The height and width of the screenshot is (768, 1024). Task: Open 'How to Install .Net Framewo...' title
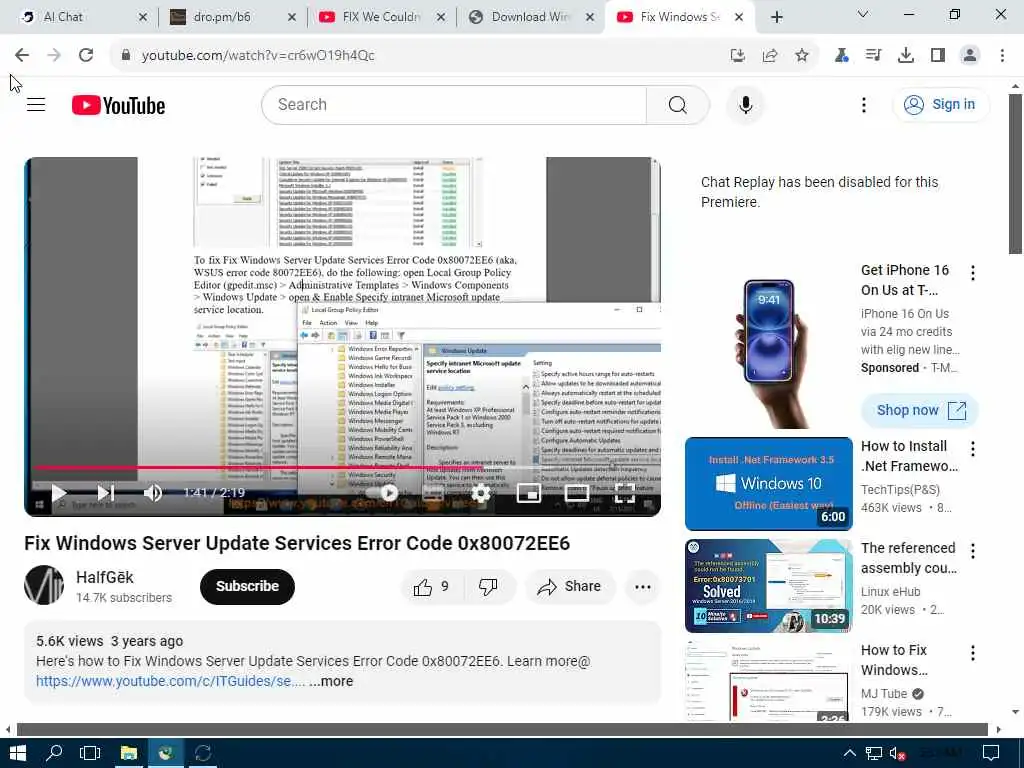coord(909,456)
